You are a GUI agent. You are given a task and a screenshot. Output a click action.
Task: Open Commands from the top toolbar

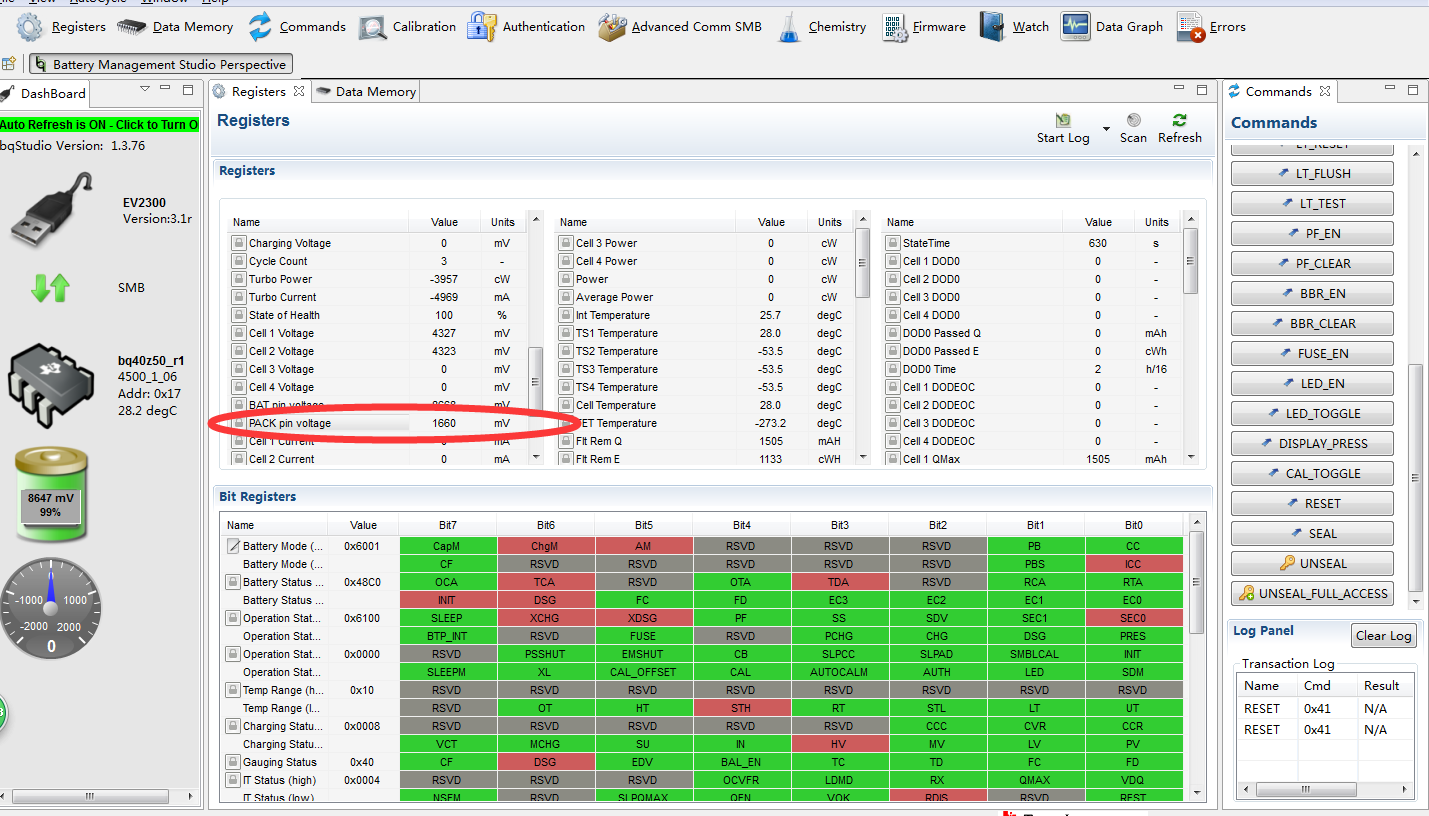pos(297,27)
